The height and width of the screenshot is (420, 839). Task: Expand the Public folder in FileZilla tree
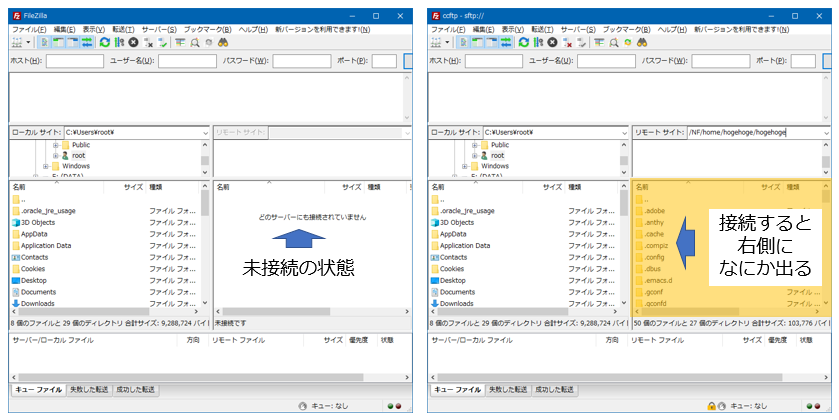[x=56, y=145]
